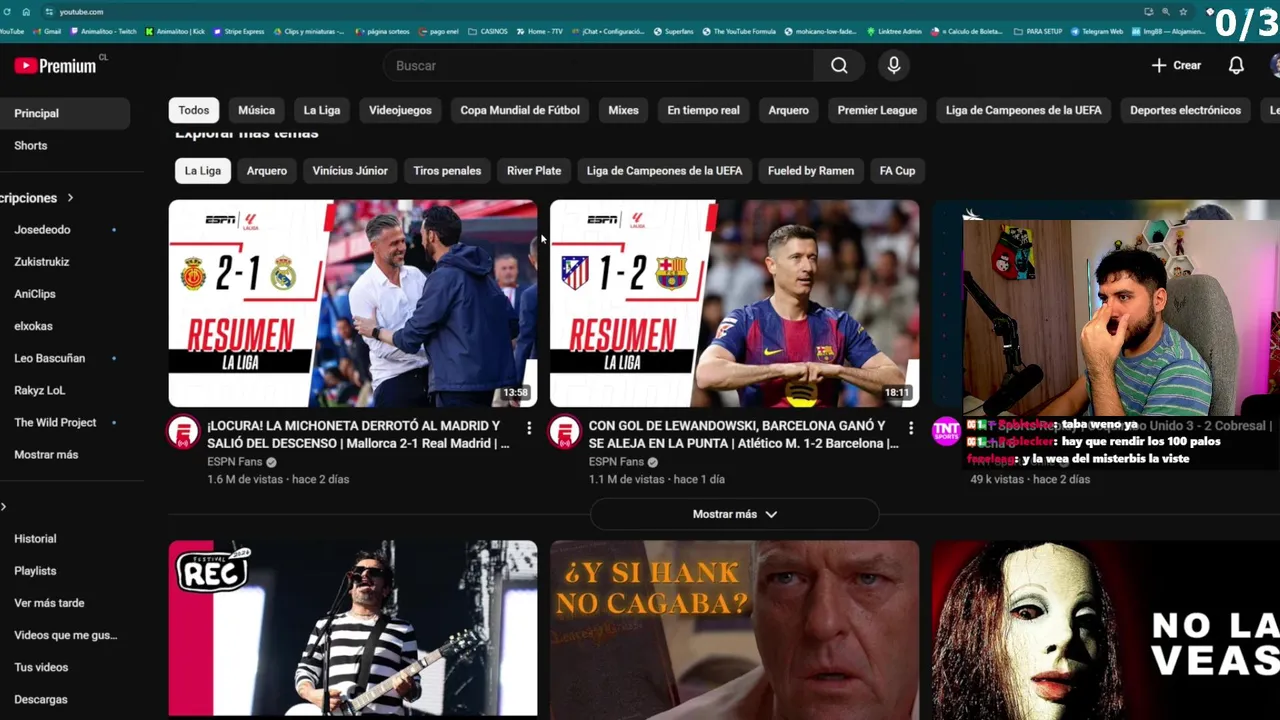
Task: Open the notifications bell
Action: click(x=1236, y=65)
